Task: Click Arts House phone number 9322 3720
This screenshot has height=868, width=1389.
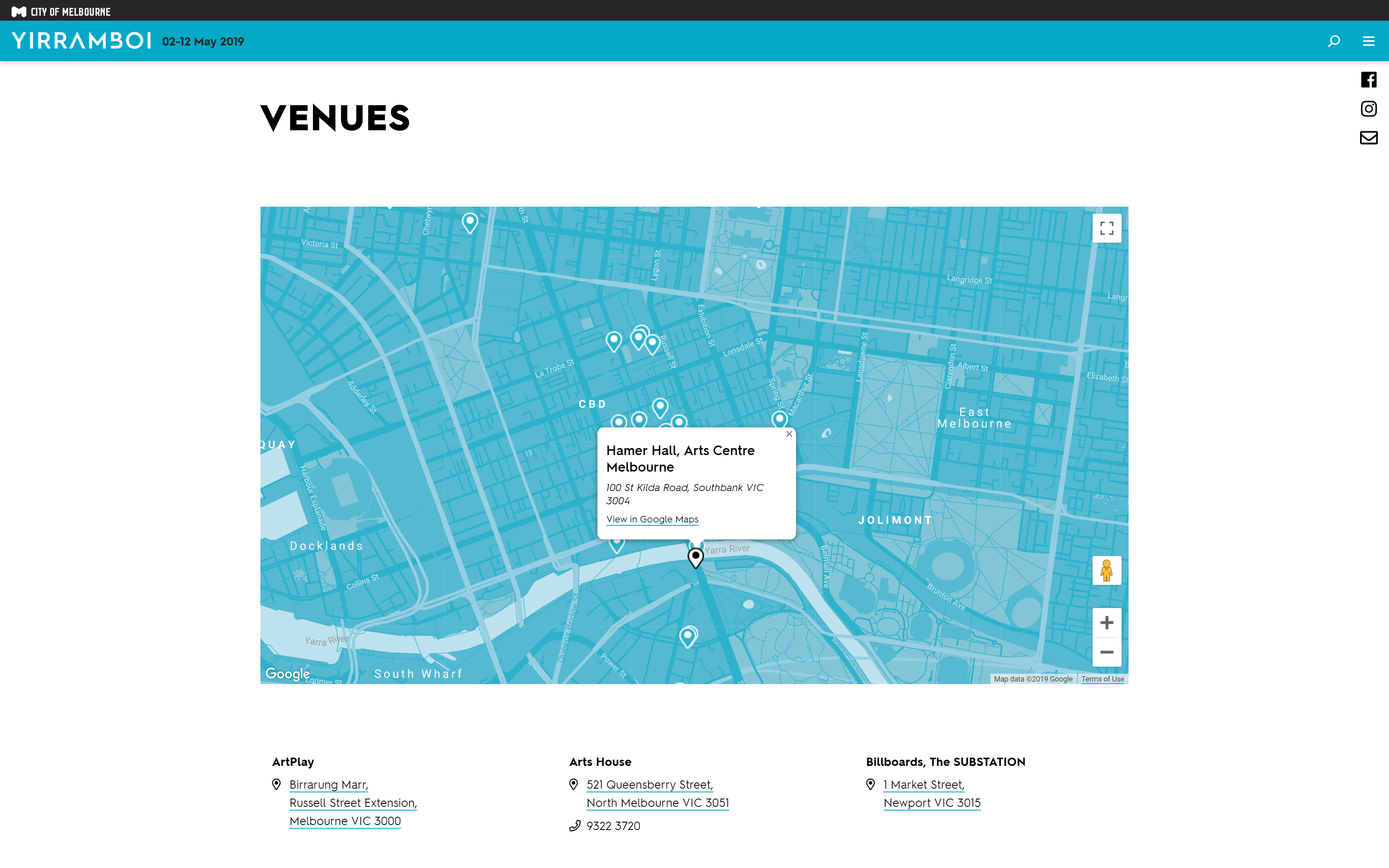Action: click(x=613, y=826)
